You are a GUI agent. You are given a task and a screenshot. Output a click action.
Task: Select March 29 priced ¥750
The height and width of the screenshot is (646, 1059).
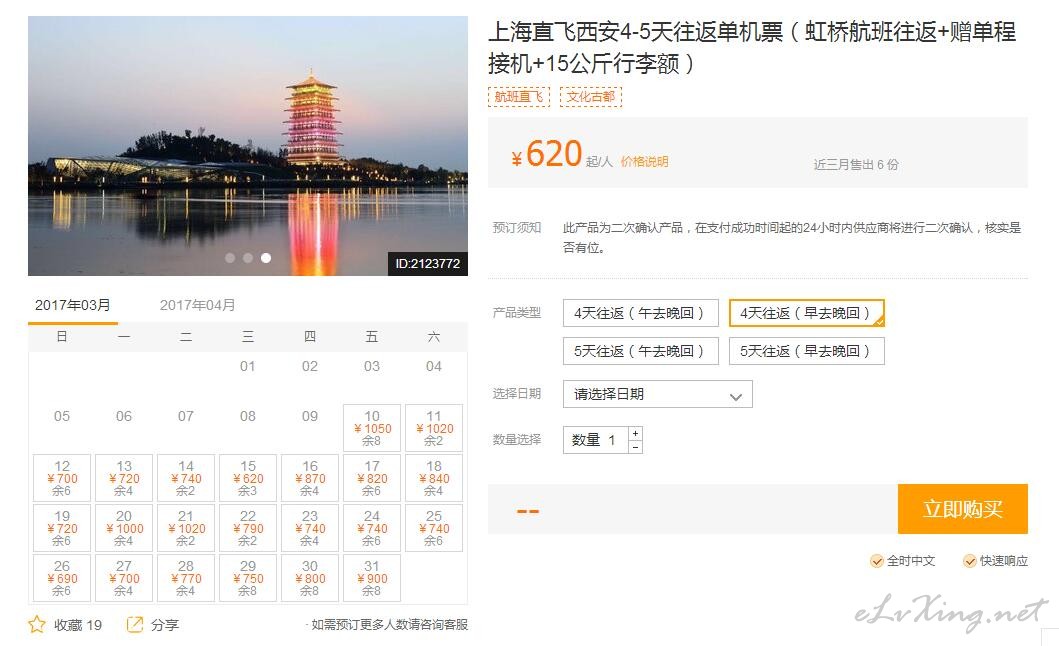[x=249, y=578]
